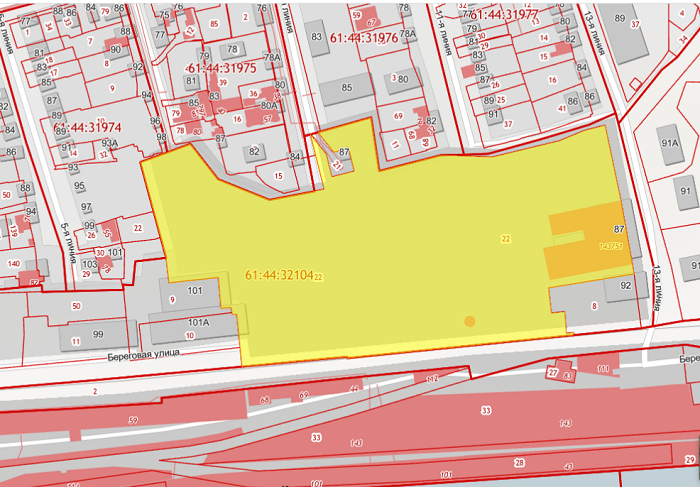The width and height of the screenshot is (700, 487).
Task: Select building 99 near Береговая улица
Action: click(98, 335)
